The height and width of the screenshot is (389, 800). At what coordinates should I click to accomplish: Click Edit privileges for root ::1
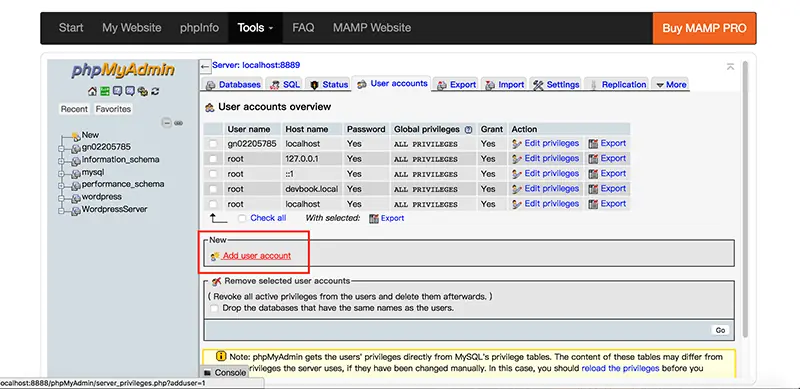(552, 174)
